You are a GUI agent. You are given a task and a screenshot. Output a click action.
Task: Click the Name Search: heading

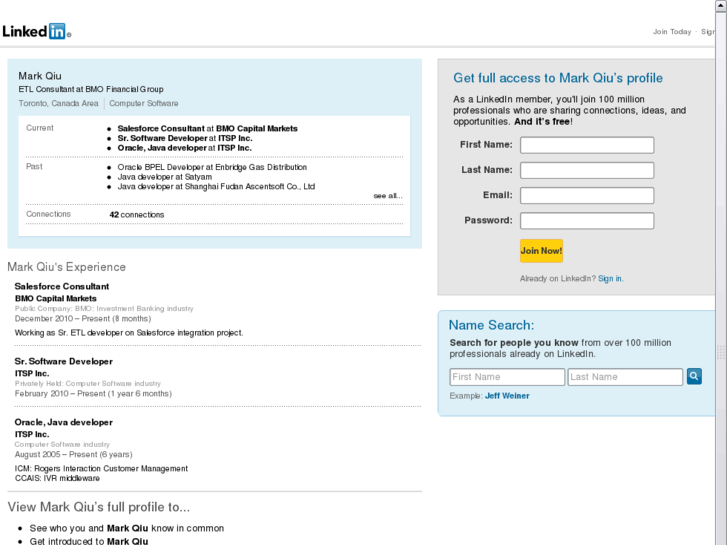pos(491,325)
